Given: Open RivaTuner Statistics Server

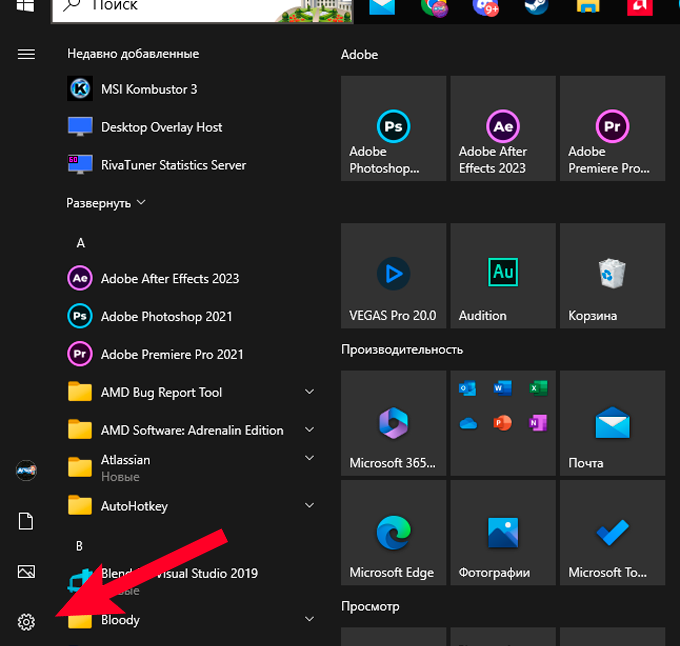Looking at the screenshot, I should click(191, 165).
